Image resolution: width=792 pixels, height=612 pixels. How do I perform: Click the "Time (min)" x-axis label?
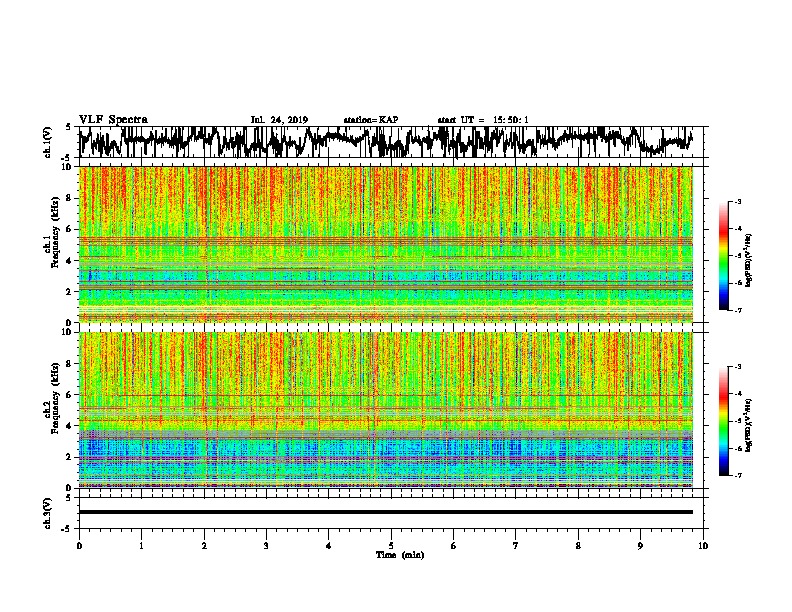click(400, 555)
